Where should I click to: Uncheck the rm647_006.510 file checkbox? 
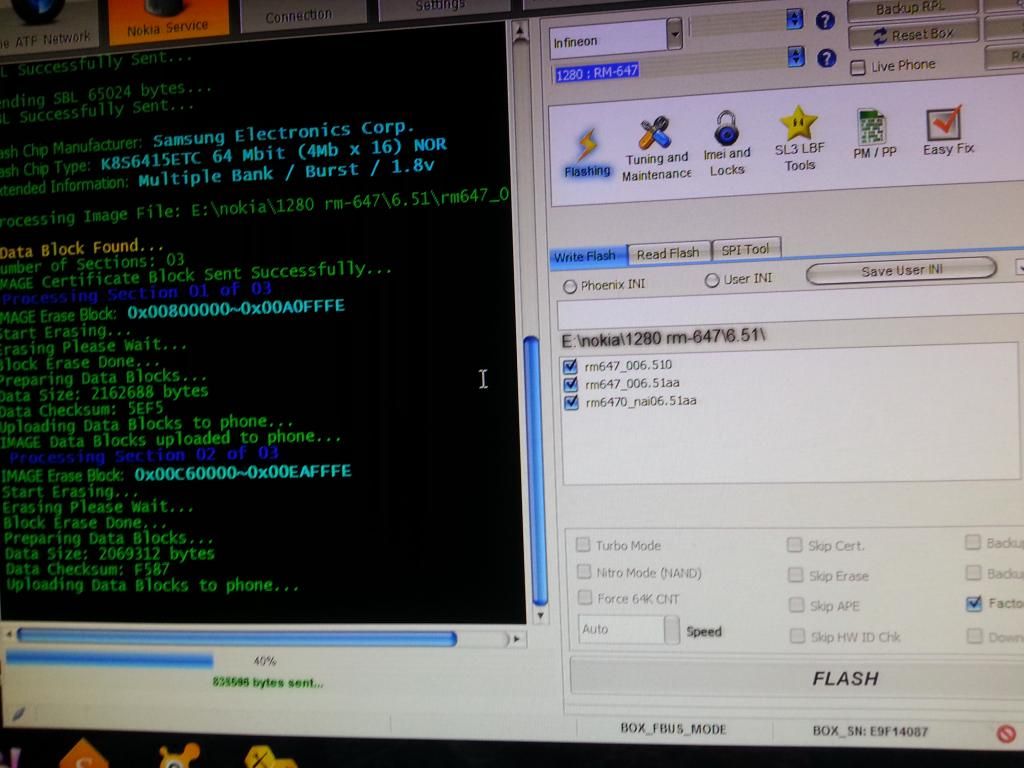(x=570, y=366)
